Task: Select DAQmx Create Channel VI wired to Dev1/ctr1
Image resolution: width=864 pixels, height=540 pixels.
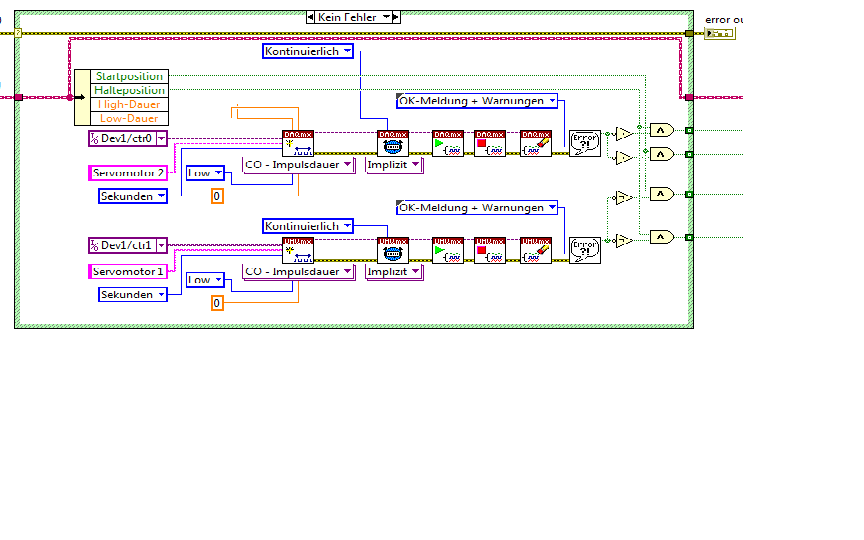Action: [x=298, y=251]
